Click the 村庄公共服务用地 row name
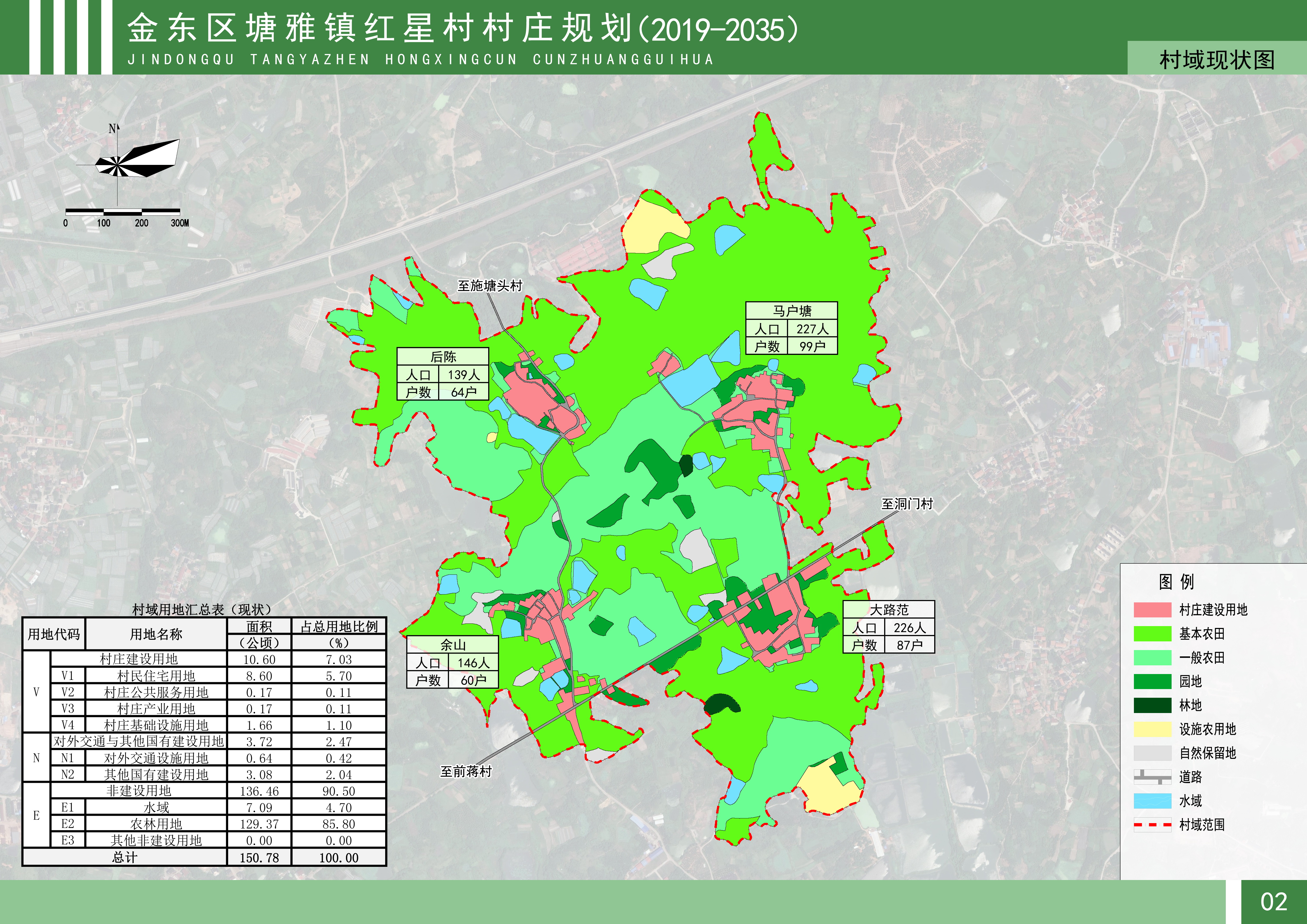 pos(156,692)
